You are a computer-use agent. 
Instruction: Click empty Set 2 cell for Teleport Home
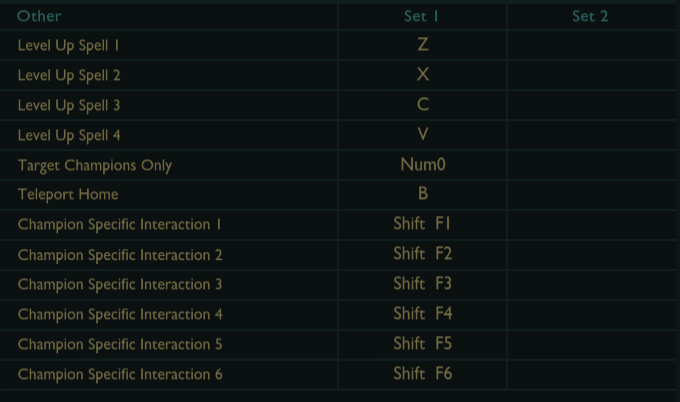tap(591, 194)
